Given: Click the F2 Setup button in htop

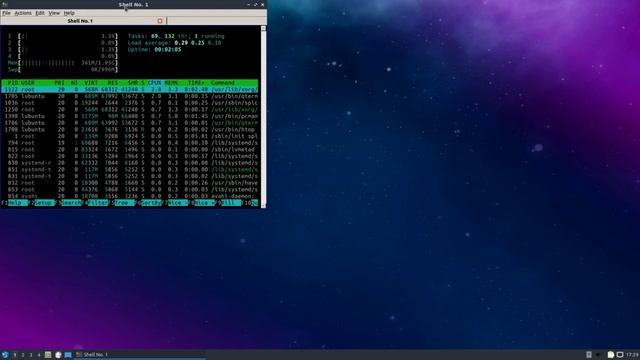Looking at the screenshot, I should pyautogui.click(x=42, y=203).
